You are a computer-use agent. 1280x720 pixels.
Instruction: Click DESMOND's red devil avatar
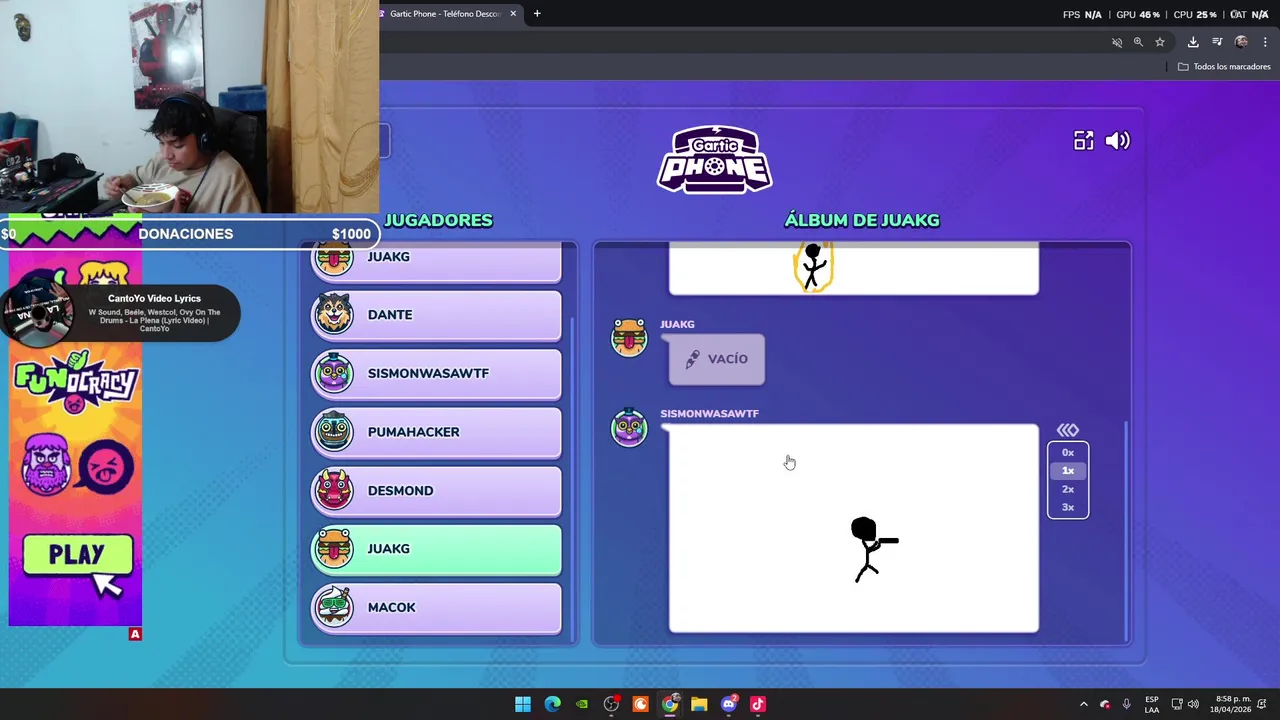pos(333,490)
